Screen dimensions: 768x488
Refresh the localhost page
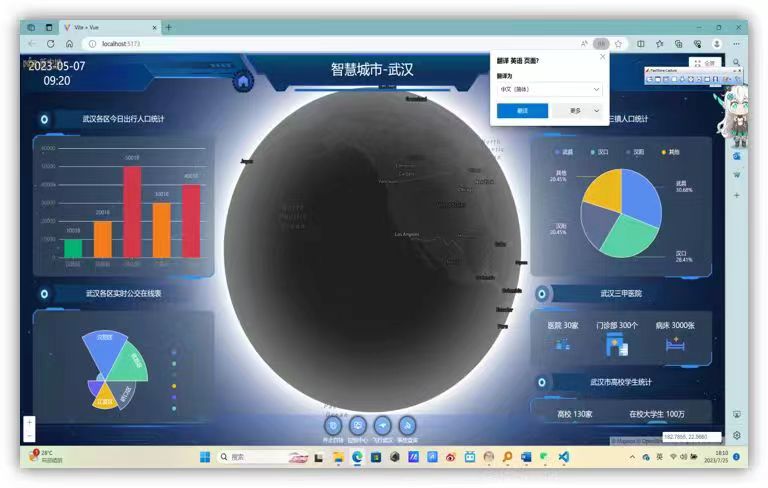50,44
